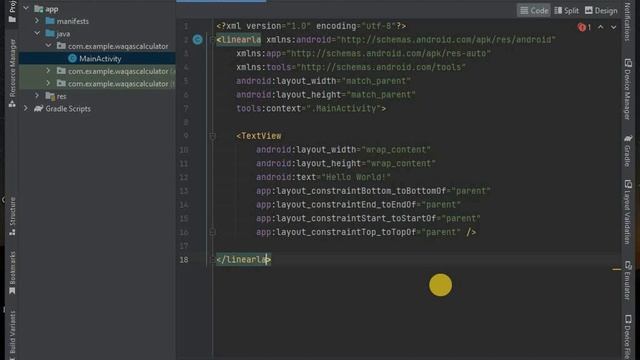Click the TextView tag name in editor
The height and width of the screenshot is (360, 640).
(x=261, y=136)
